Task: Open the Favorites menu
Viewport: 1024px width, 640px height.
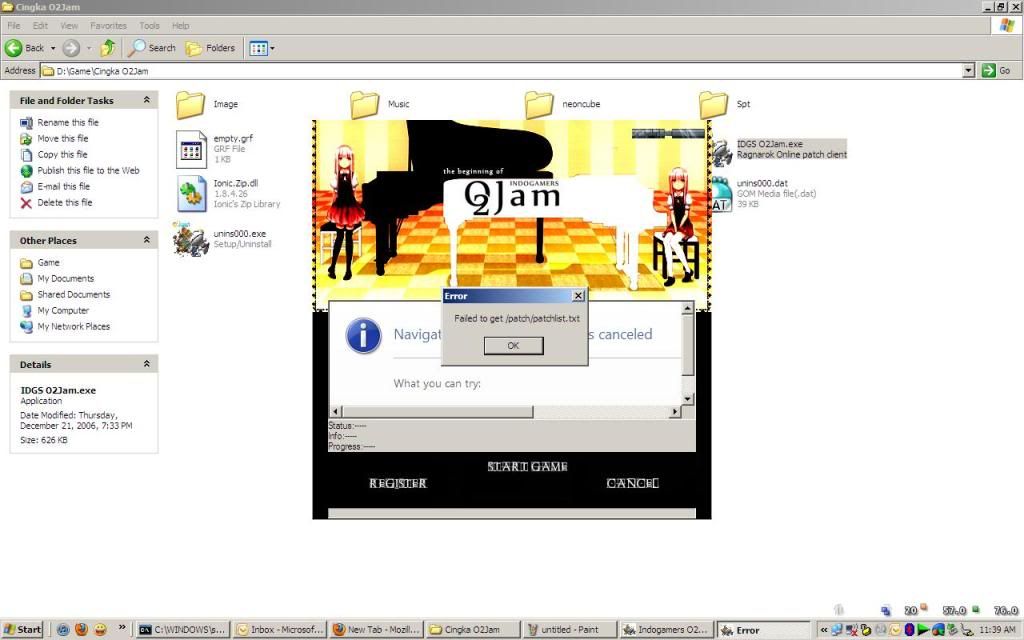Action: 108,25
